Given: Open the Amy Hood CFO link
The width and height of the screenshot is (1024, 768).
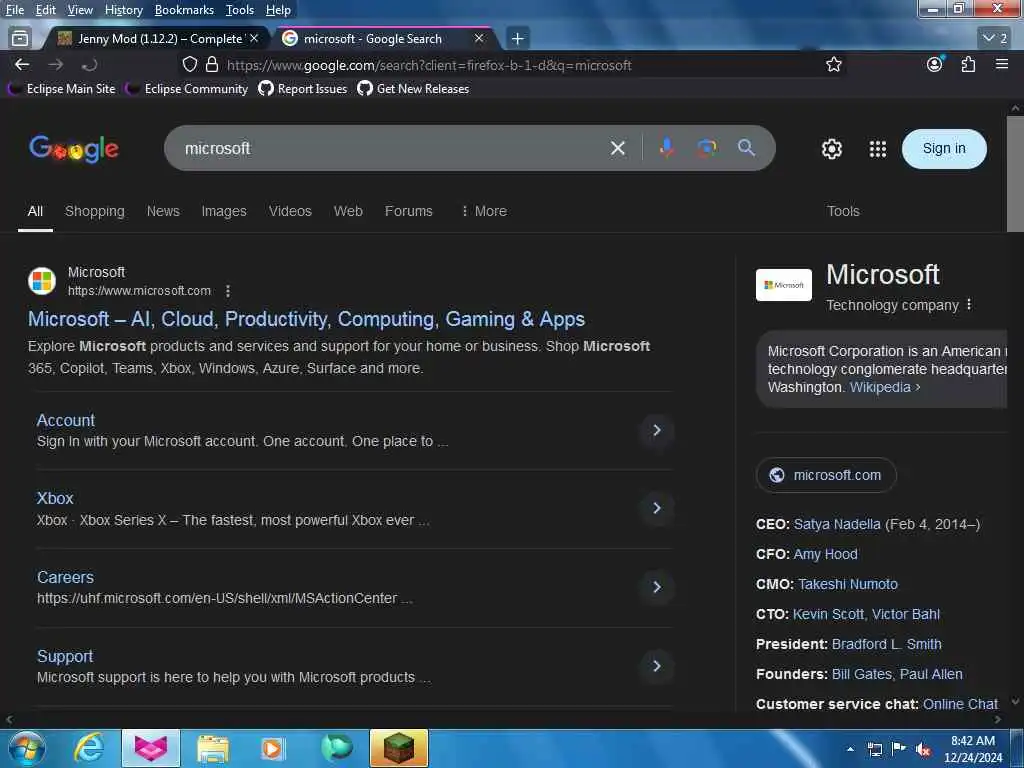Looking at the screenshot, I should [x=825, y=554].
